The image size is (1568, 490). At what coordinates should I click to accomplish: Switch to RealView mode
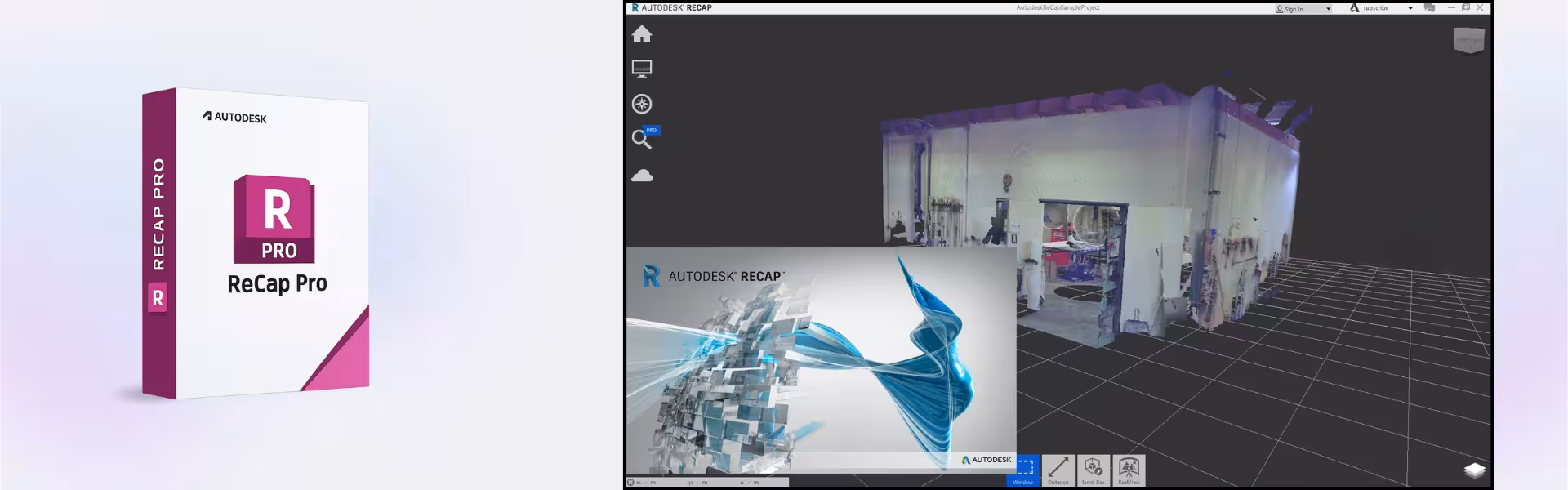(x=1129, y=470)
